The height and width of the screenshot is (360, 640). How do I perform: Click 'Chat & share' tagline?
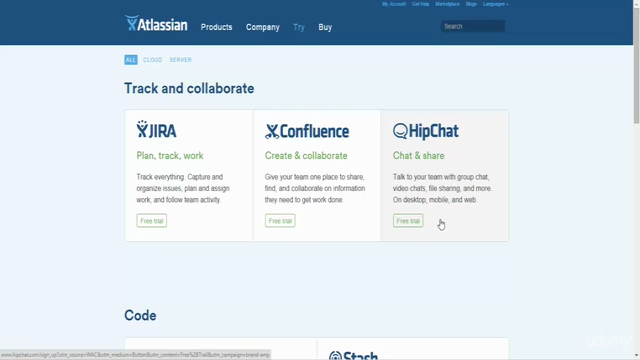coord(418,156)
